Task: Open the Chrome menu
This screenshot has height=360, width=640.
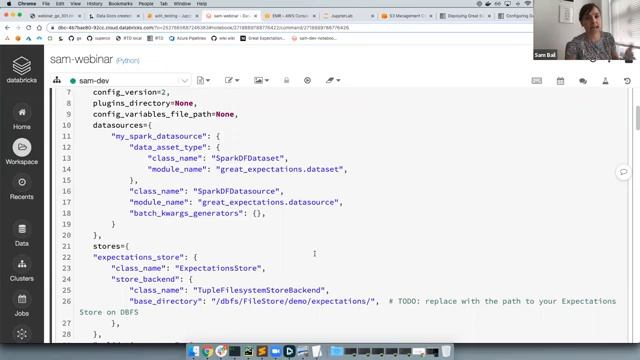Action: 27,4
